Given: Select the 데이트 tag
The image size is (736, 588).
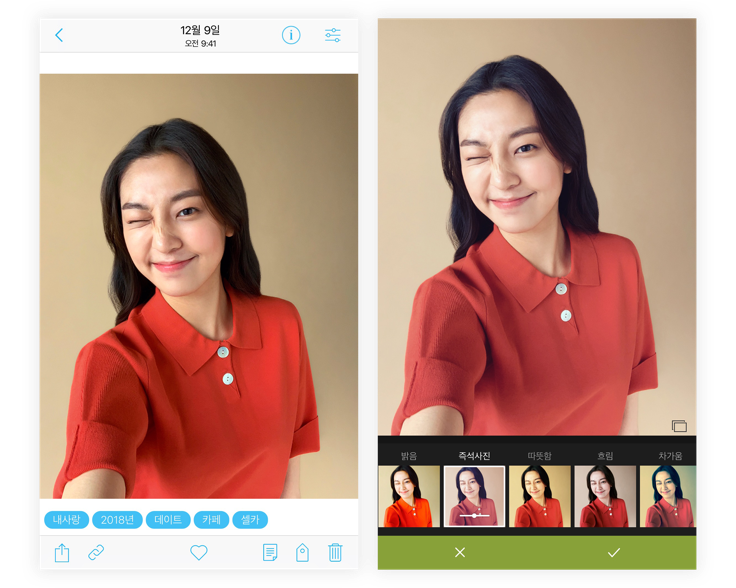Looking at the screenshot, I should (168, 520).
